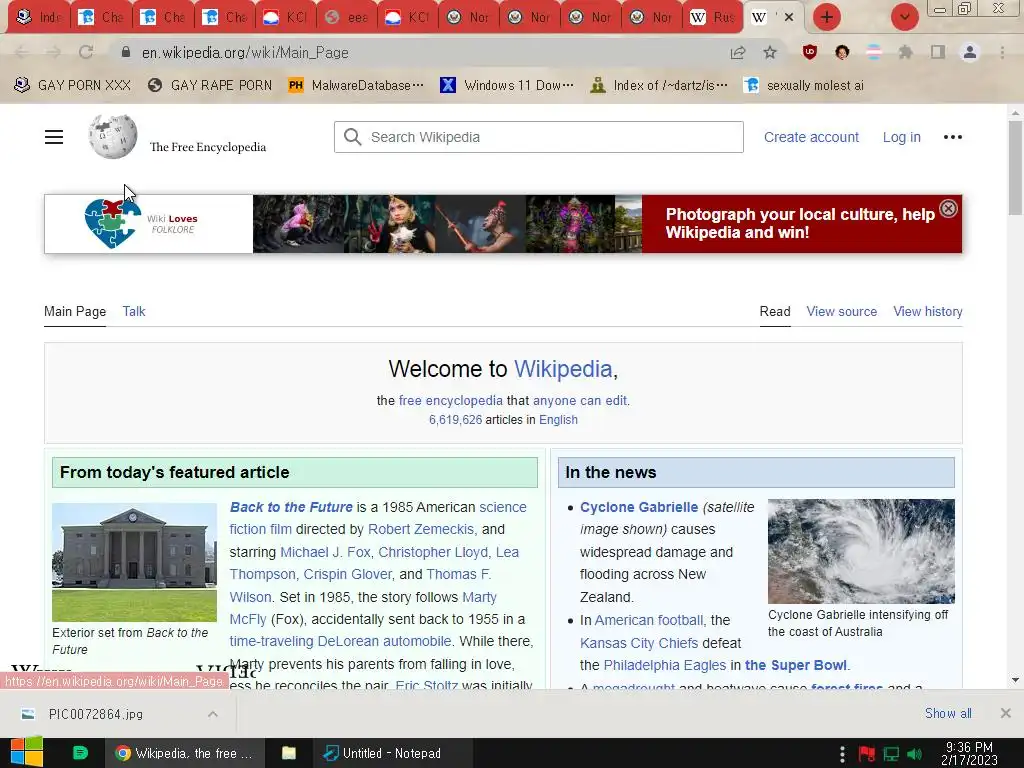Open the Robert Zemeckis link
Image resolution: width=1024 pixels, height=768 pixels.
pos(421,530)
